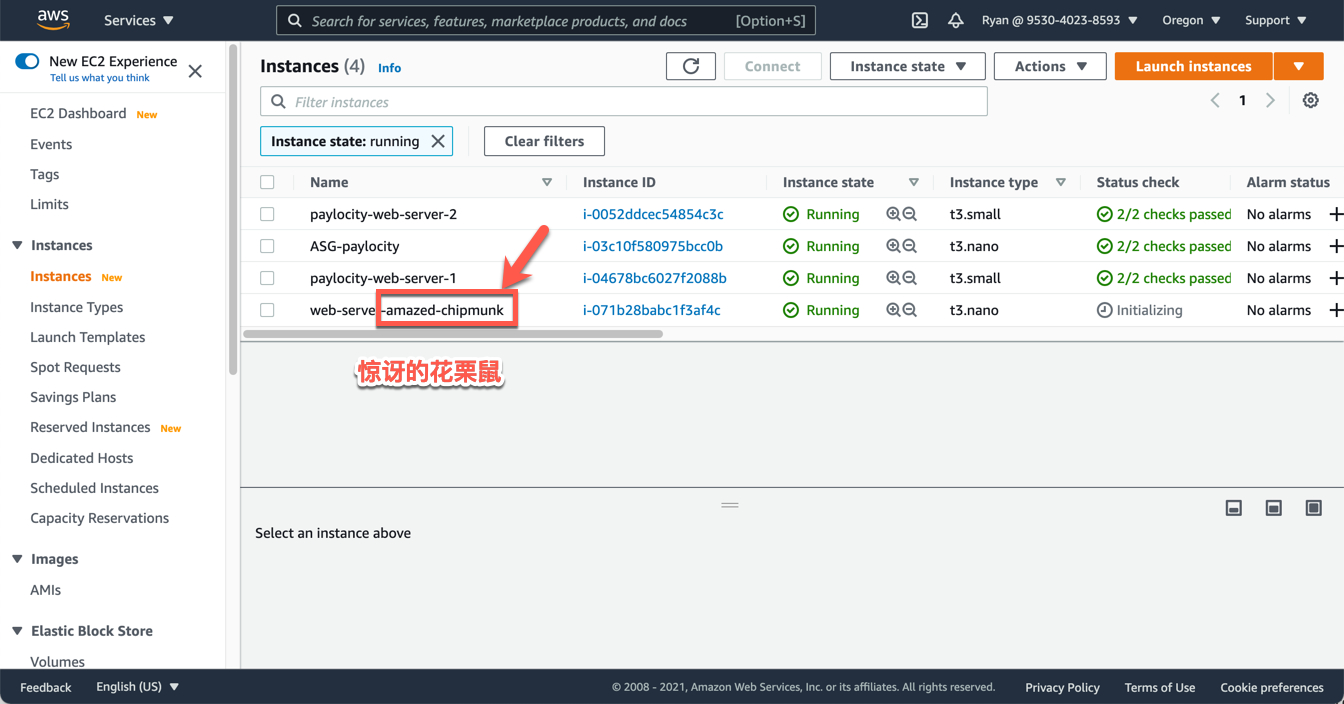Open Events in sidebar
Screen dimensions: 1344x704
[x=51, y=144]
